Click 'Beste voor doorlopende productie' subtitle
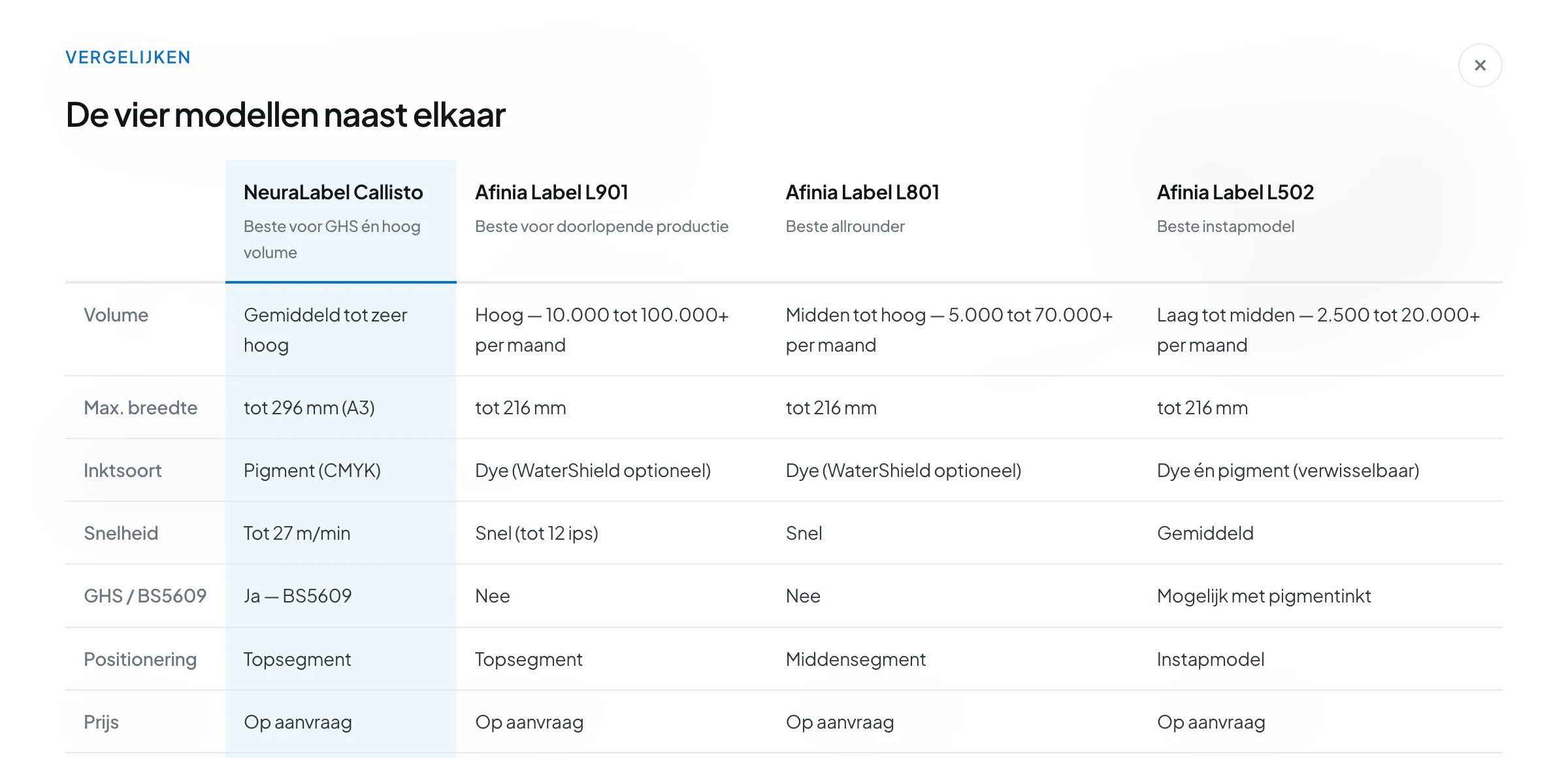The image size is (1568, 758). pos(602,226)
